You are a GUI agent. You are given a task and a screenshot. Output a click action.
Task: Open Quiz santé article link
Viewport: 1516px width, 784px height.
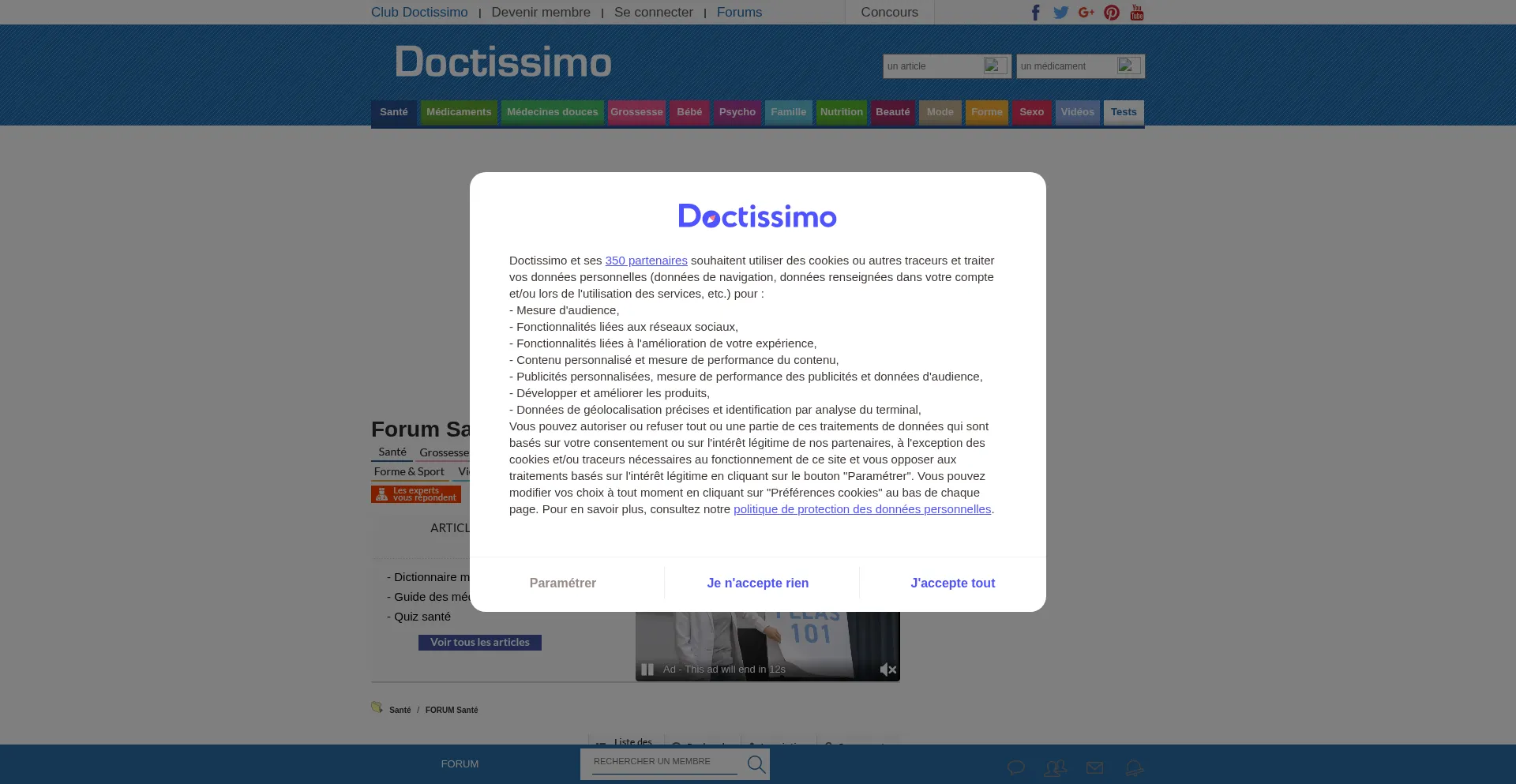(422, 617)
